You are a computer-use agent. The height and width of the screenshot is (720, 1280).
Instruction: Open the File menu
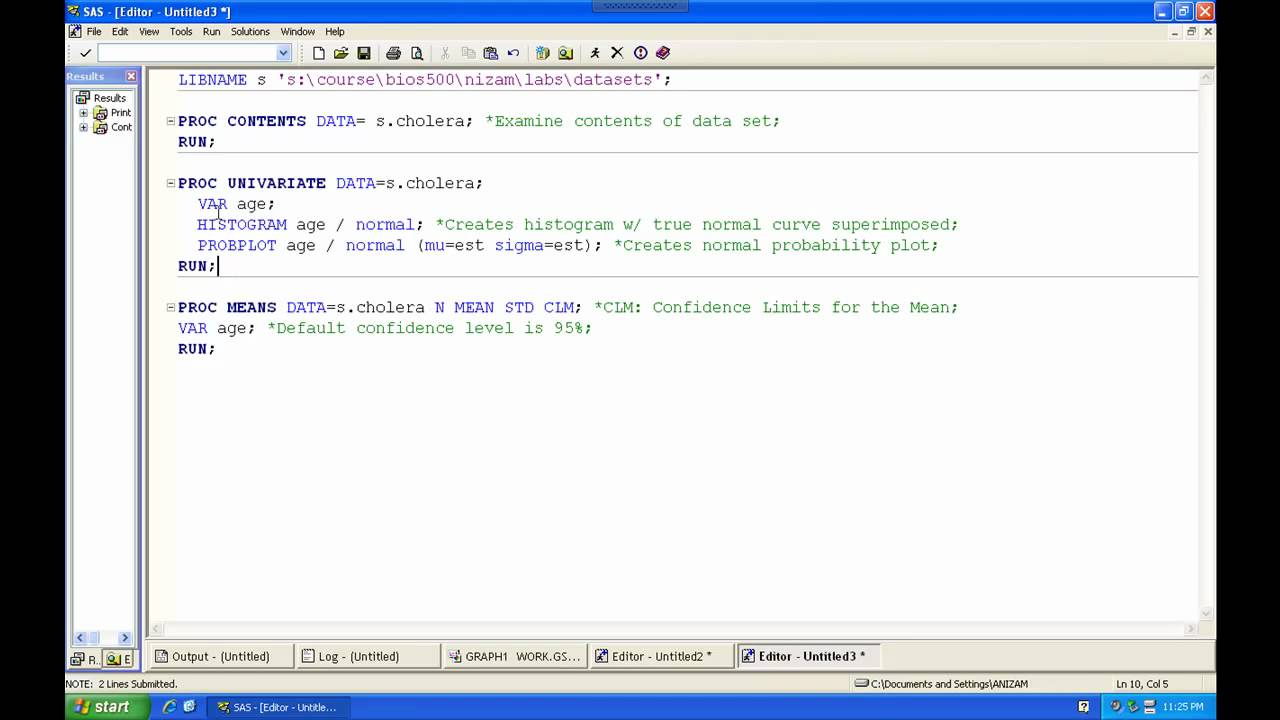point(94,31)
